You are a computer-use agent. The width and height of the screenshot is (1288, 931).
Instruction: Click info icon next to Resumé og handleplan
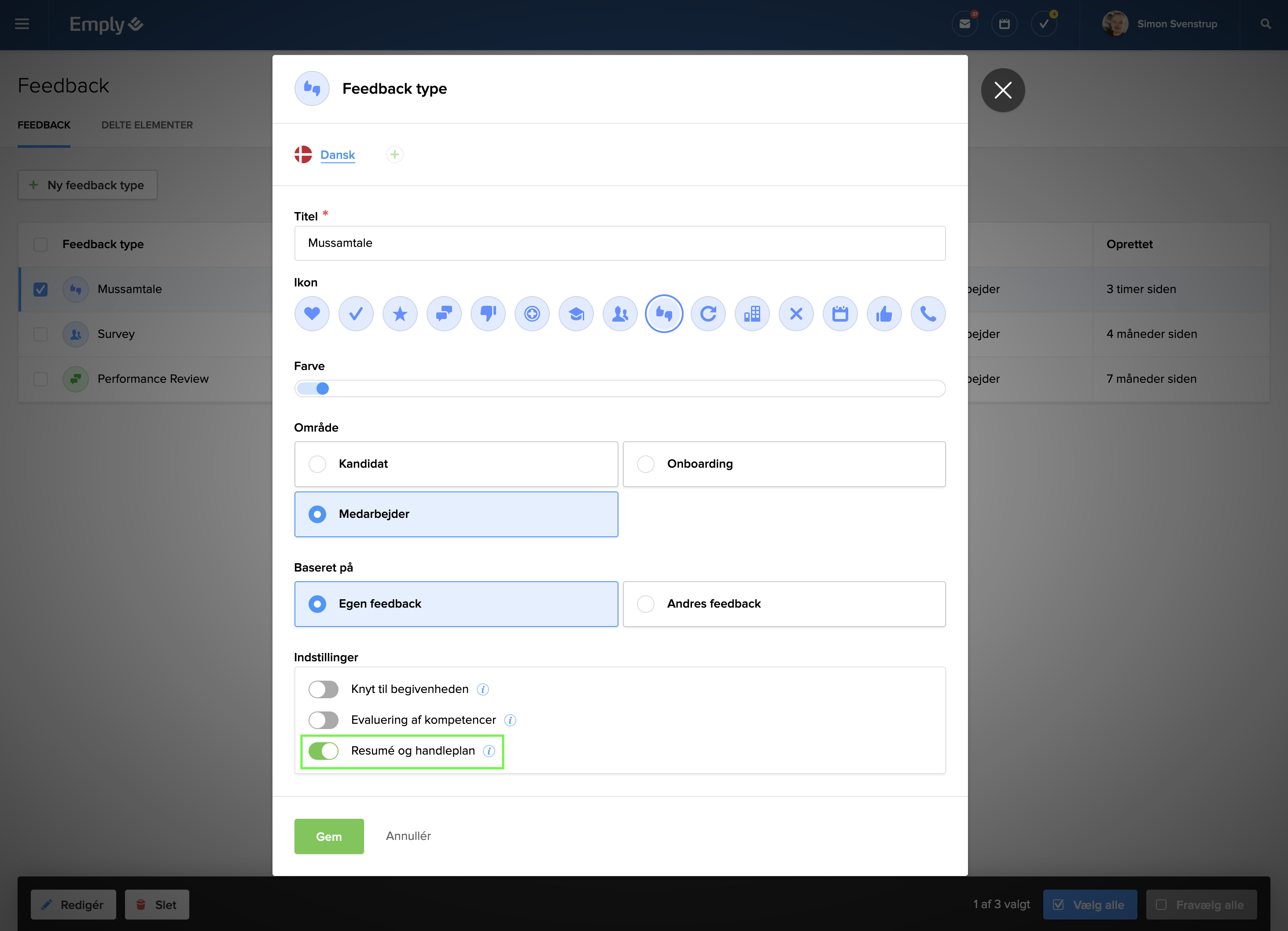tap(489, 751)
